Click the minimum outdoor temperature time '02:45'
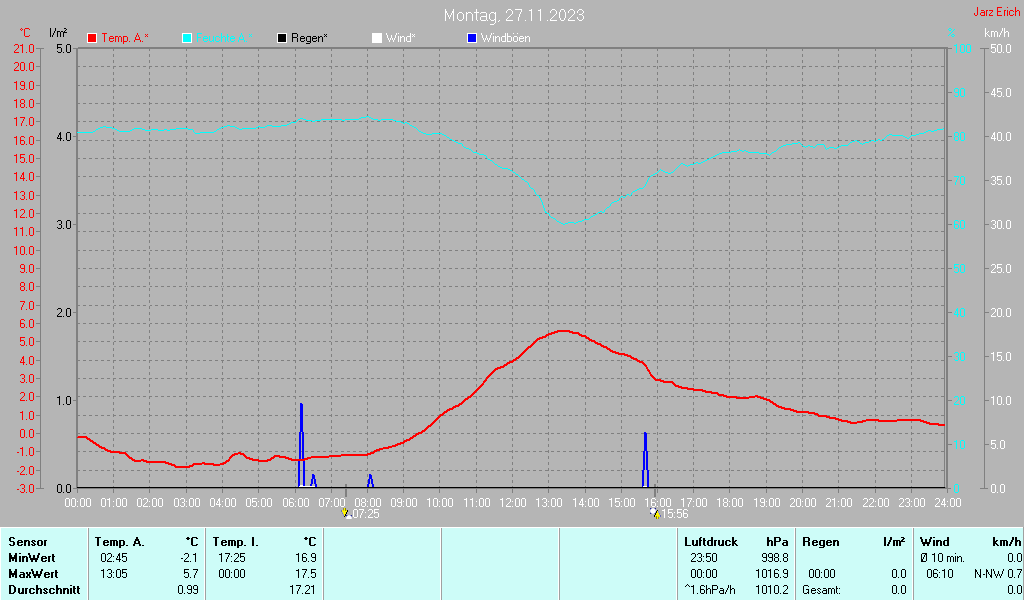The image size is (1024, 600). pyautogui.click(x=114, y=558)
